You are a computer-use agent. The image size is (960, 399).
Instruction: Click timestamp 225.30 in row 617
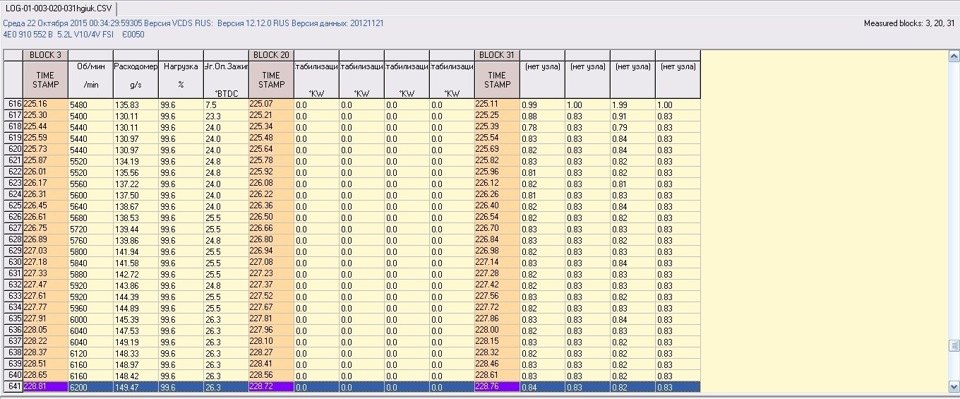tap(45, 116)
